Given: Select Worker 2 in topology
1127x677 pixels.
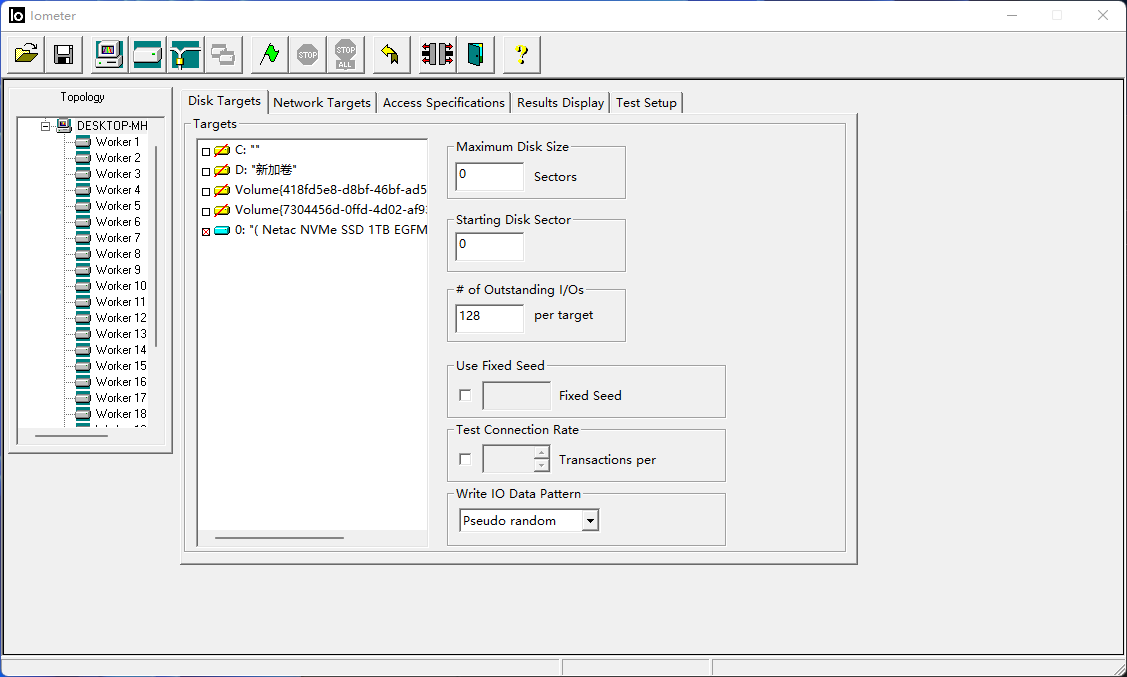Looking at the screenshot, I should click(x=118, y=158).
